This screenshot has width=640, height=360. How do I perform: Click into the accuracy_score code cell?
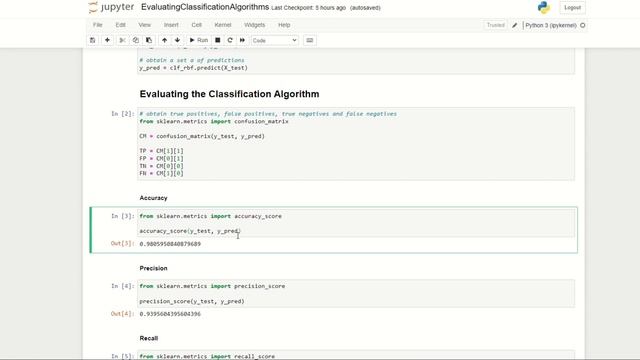(356, 223)
